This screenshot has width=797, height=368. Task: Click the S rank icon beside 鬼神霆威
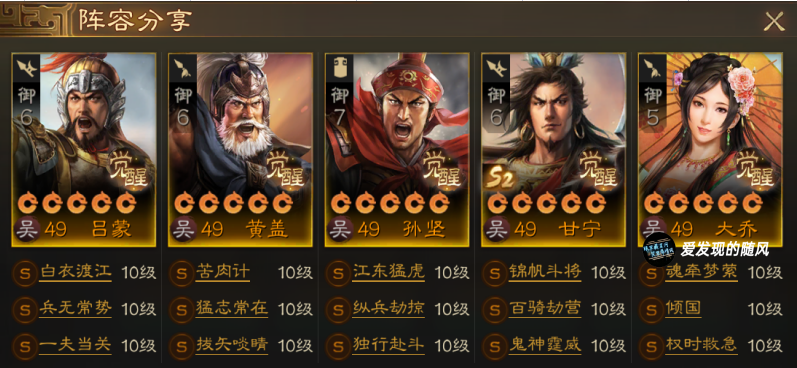point(494,346)
